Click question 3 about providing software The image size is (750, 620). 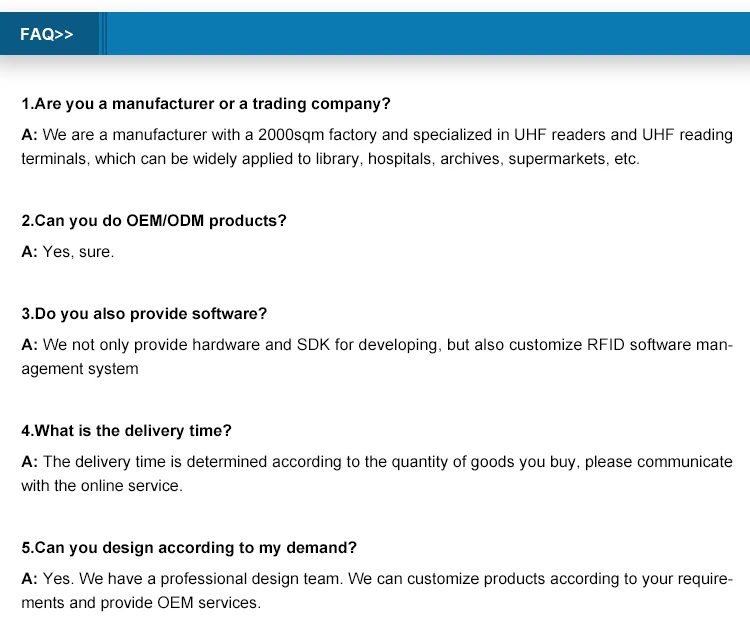[144, 314]
